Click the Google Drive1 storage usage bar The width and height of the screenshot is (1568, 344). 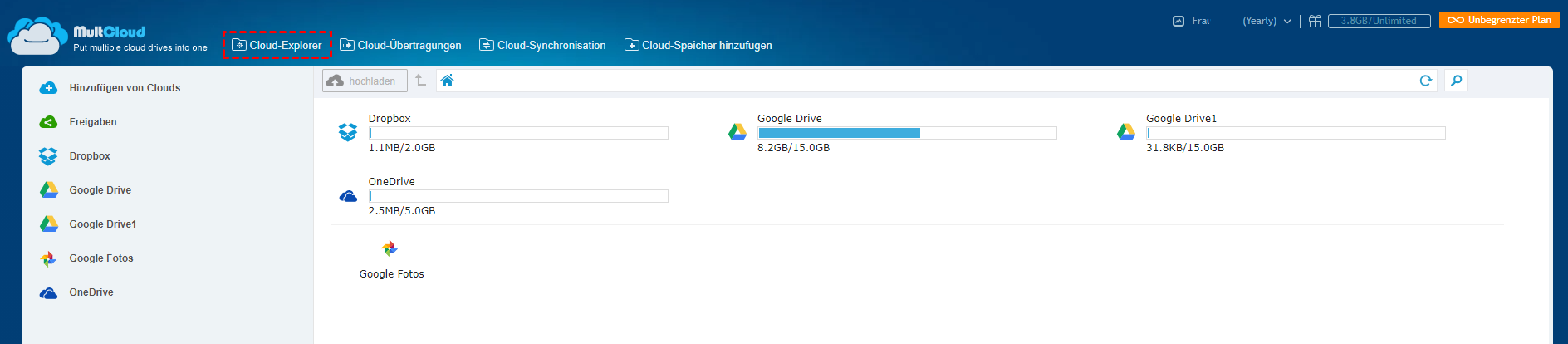(1296, 133)
